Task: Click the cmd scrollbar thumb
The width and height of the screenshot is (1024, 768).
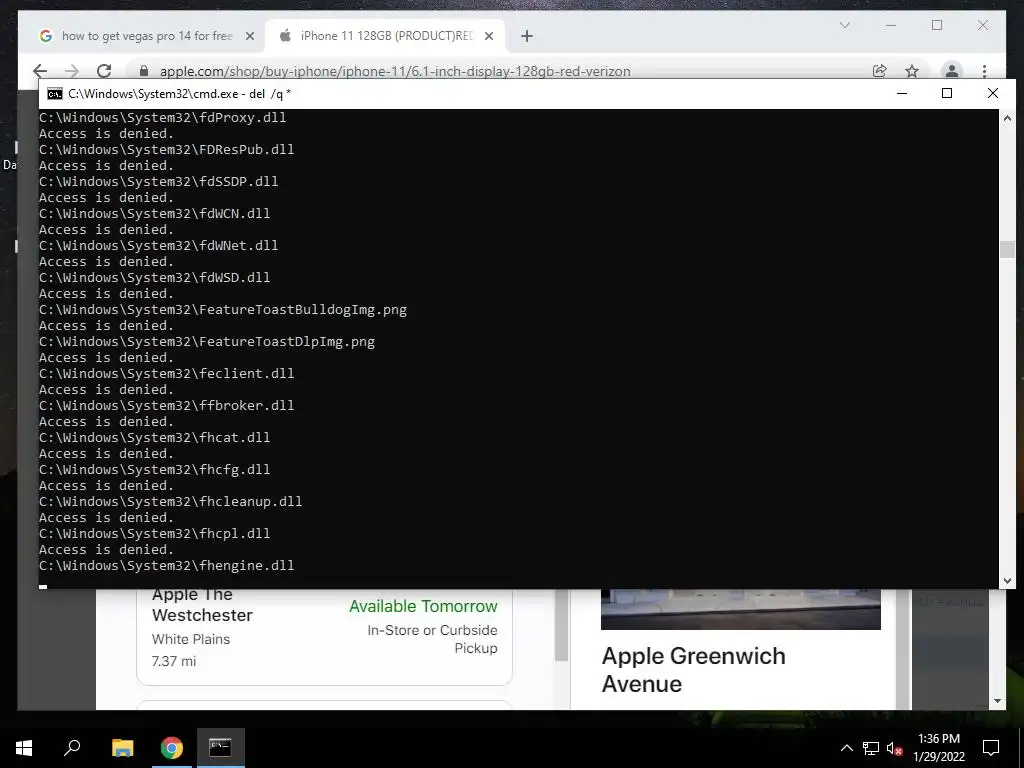Action: (x=1007, y=249)
